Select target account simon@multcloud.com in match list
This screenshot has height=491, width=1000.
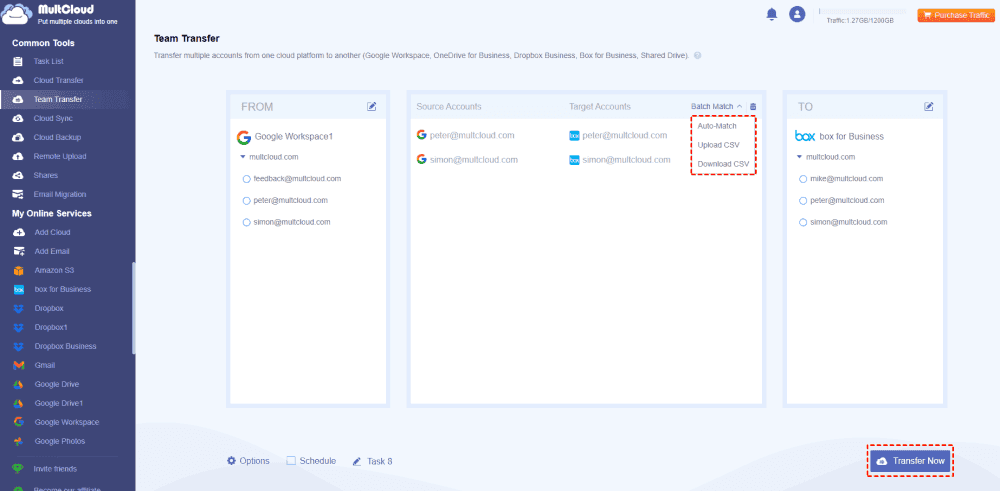click(620, 159)
